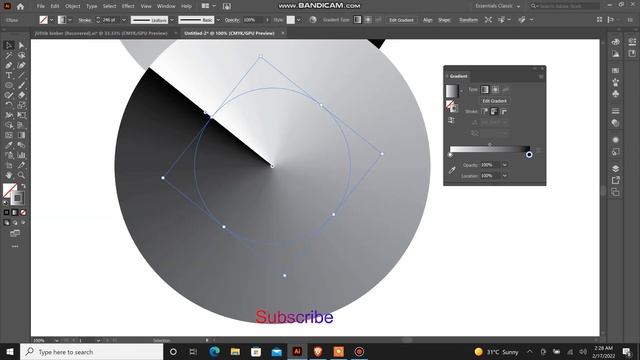Click Edit Gradient button in control bar

click(401, 20)
